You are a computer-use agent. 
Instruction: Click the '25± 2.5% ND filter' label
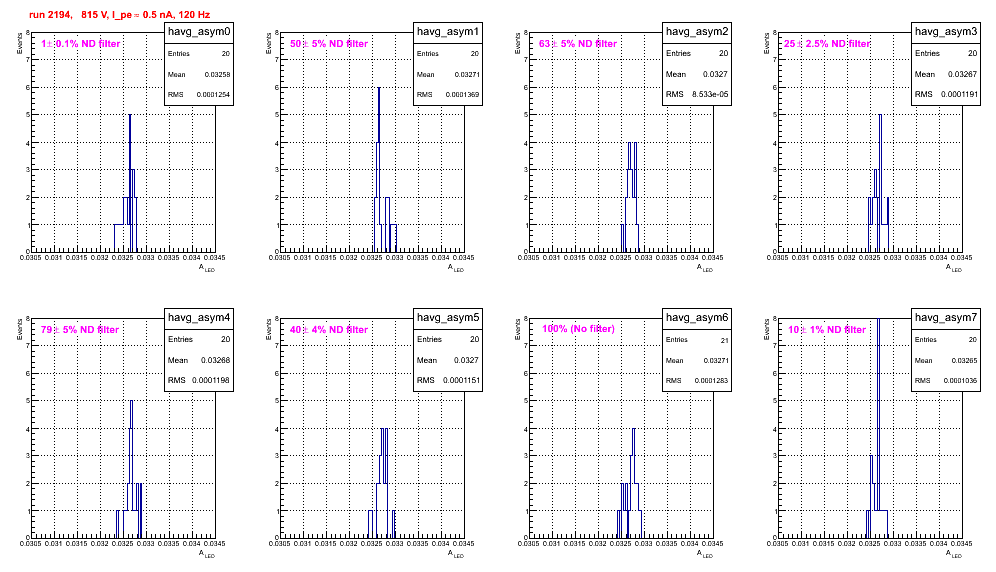[x=827, y=44]
